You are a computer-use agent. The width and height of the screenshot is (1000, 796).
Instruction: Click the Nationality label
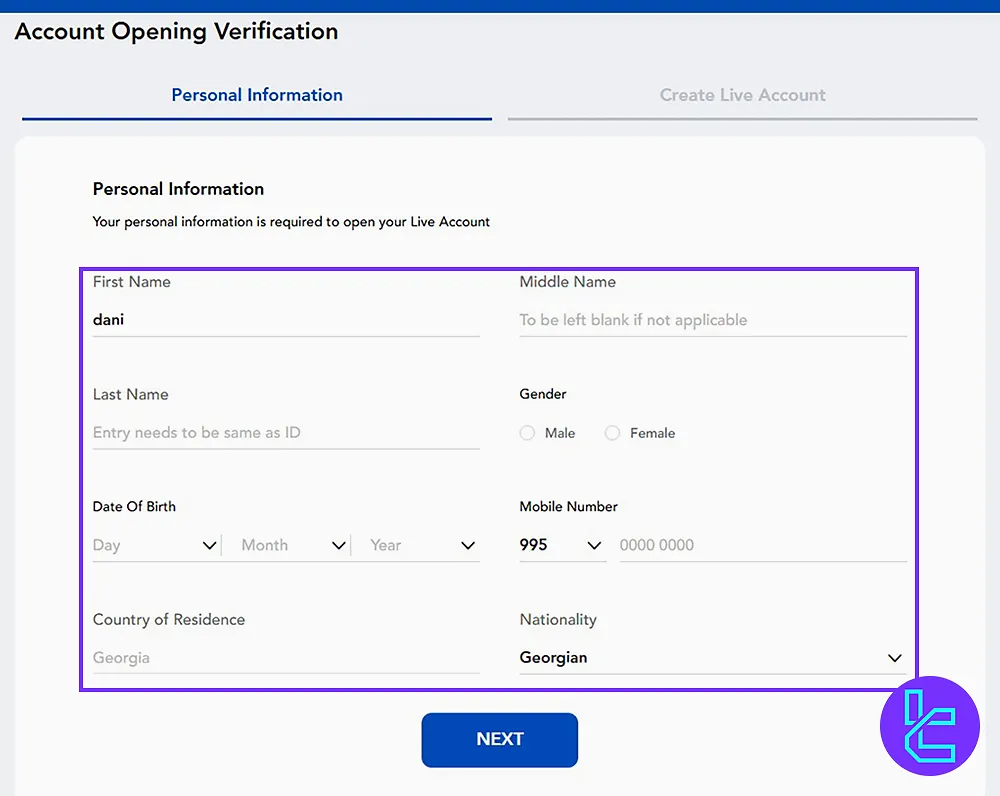(558, 619)
